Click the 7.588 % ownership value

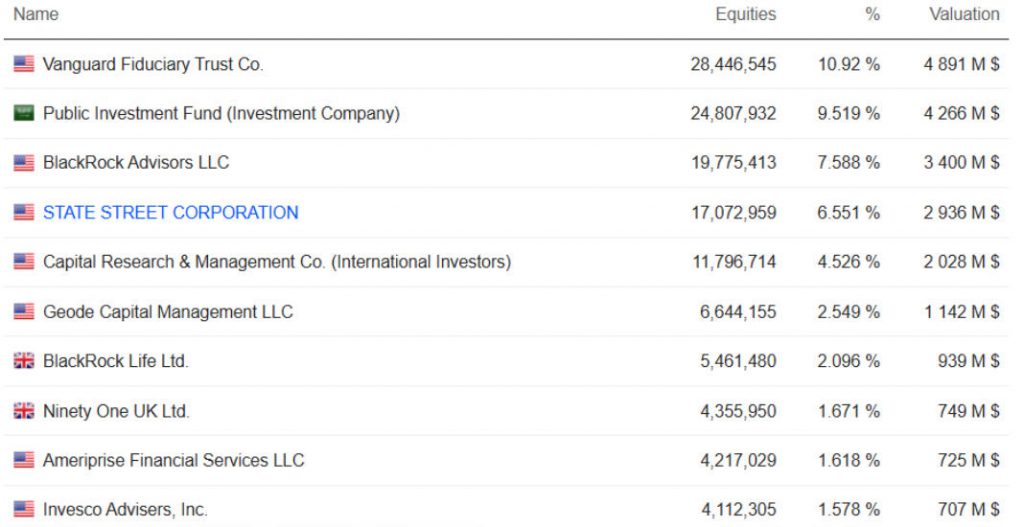[848, 163]
